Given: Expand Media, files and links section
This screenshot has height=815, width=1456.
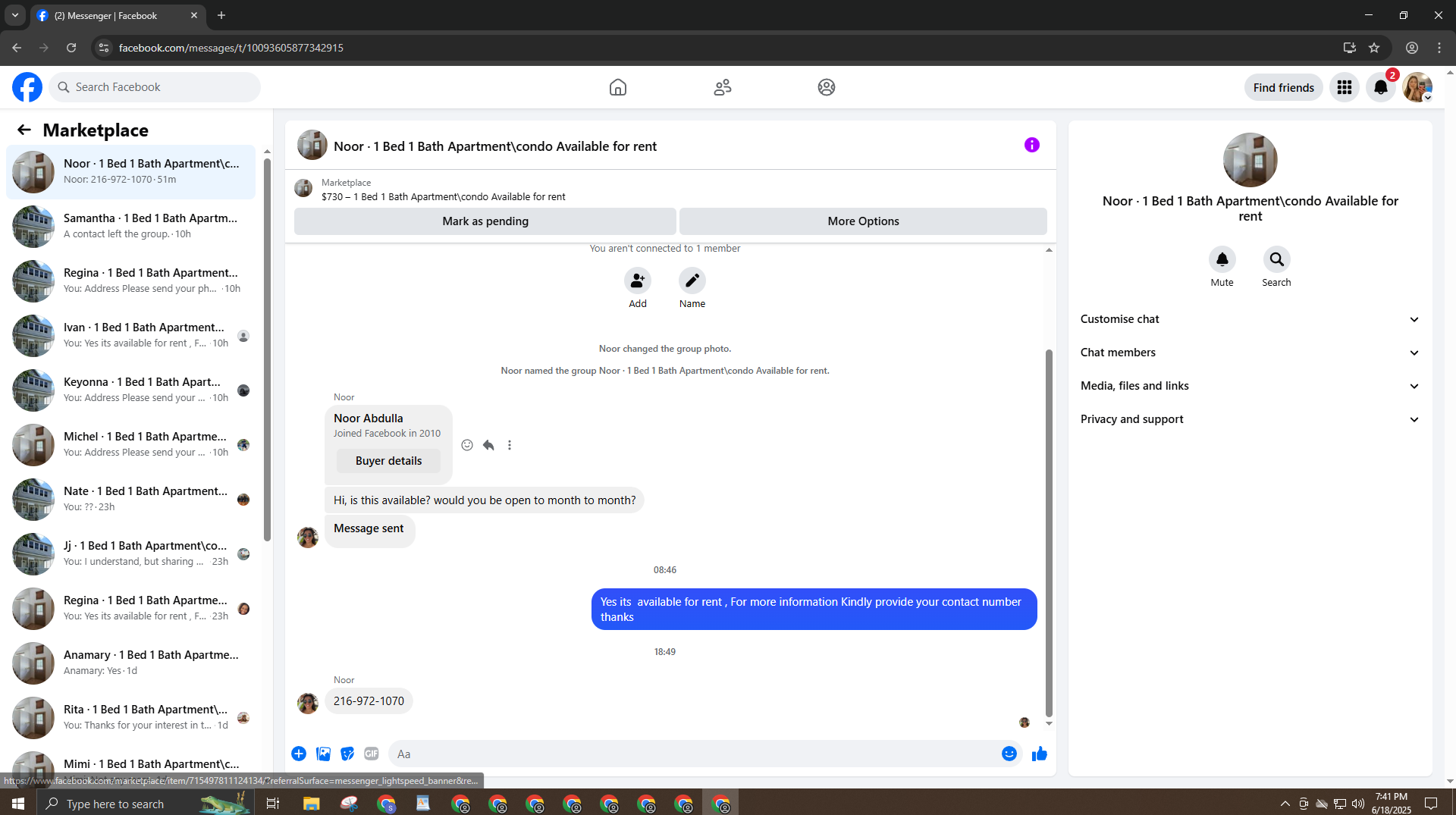Looking at the screenshot, I should point(1250,386).
